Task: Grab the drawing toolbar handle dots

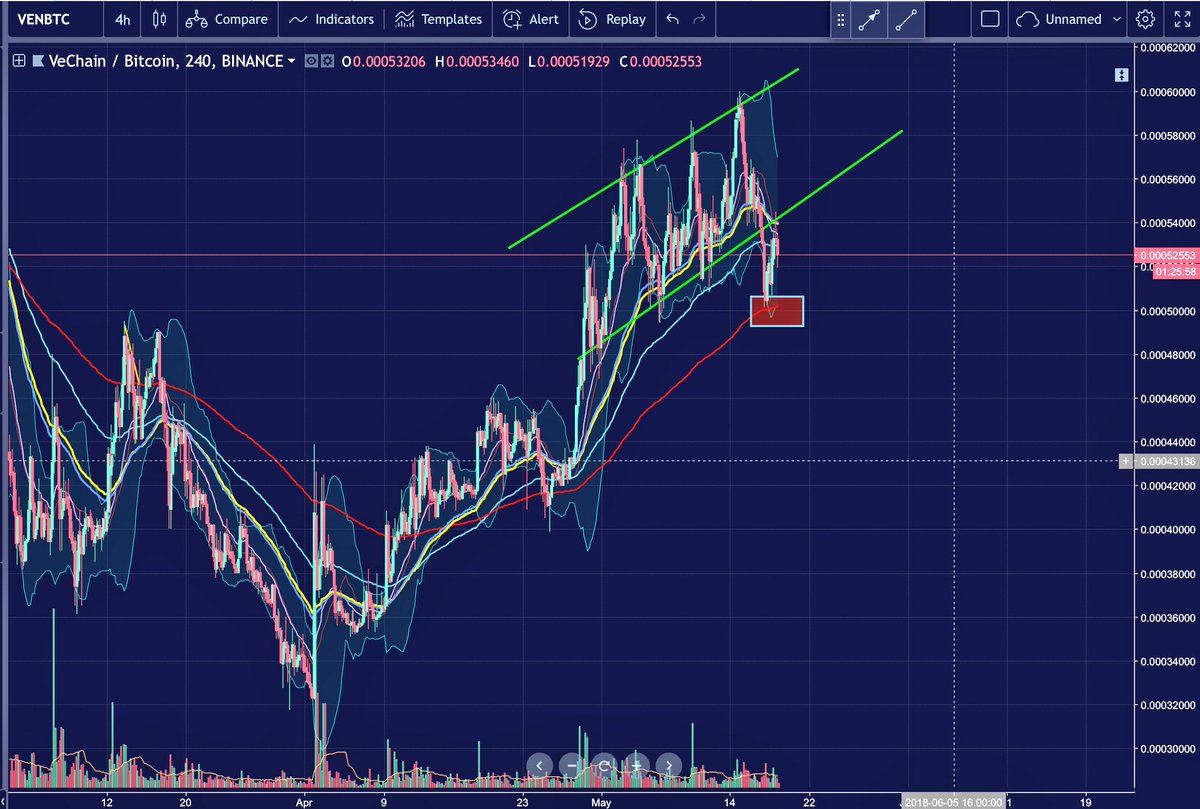Action: click(x=842, y=20)
